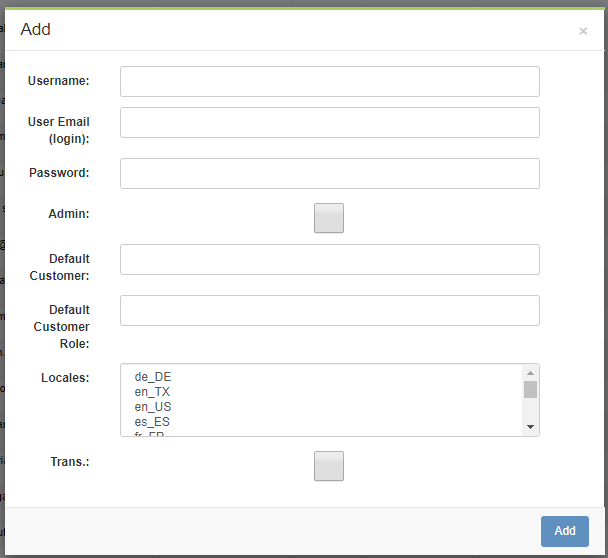
Task: Click the 'Username:' label text
Action: (59, 81)
